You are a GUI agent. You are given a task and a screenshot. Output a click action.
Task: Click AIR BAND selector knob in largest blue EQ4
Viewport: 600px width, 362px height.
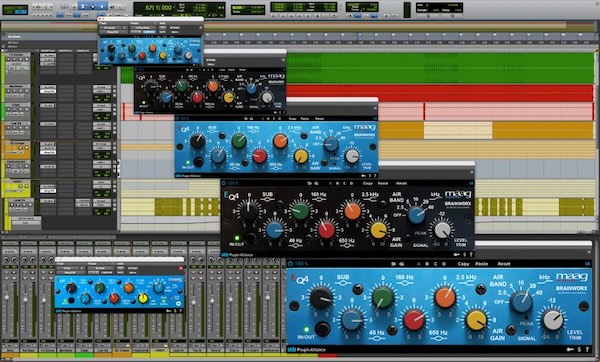pos(522,302)
